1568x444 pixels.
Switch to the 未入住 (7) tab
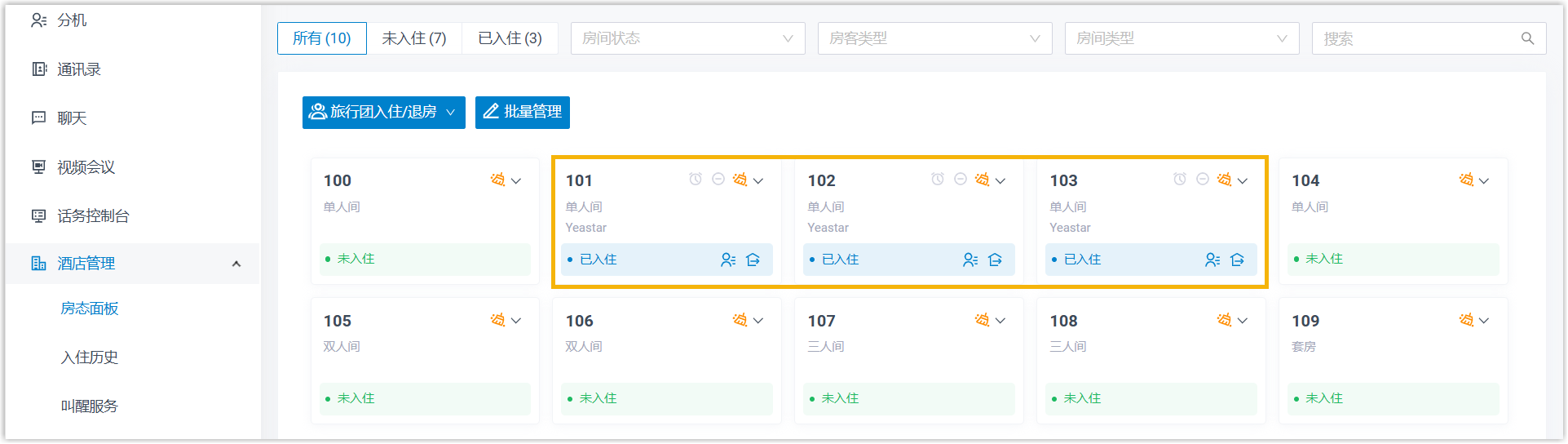(x=414, y=38)
